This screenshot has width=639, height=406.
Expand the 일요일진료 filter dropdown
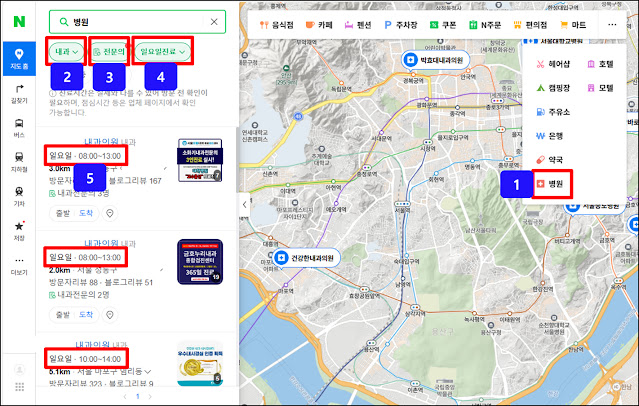tap(163, 52)
